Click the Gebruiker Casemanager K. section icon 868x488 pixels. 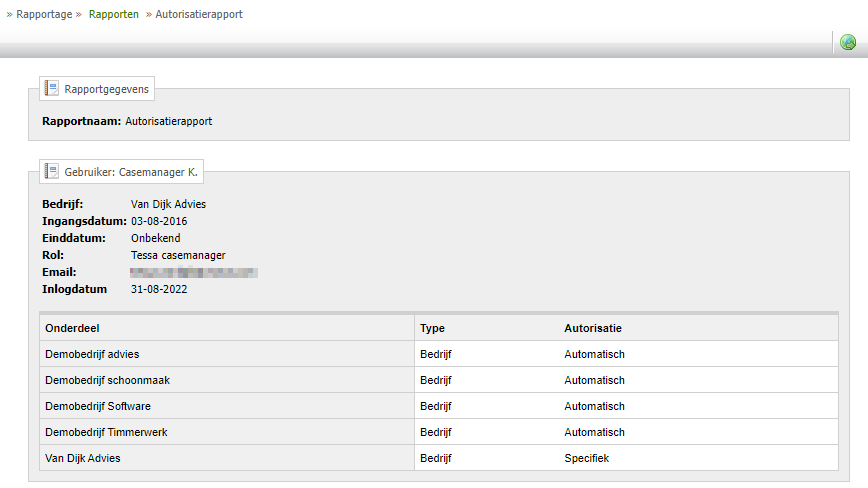pos(52,172)
